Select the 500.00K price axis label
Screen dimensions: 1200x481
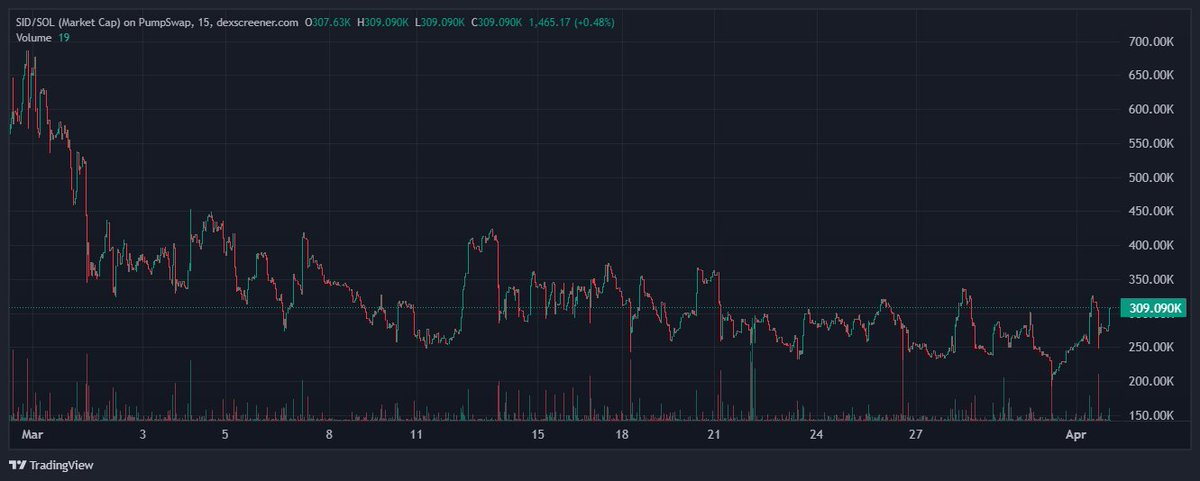(1149, 178)
